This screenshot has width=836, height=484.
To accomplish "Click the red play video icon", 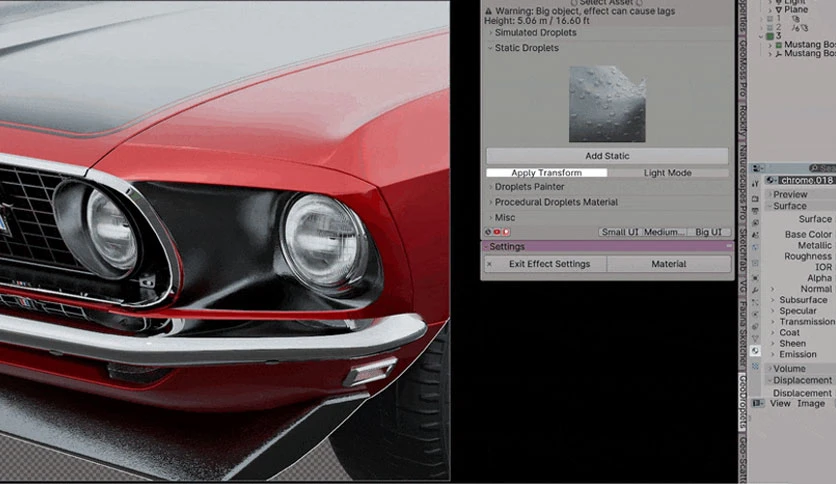I will click(506, 232).
